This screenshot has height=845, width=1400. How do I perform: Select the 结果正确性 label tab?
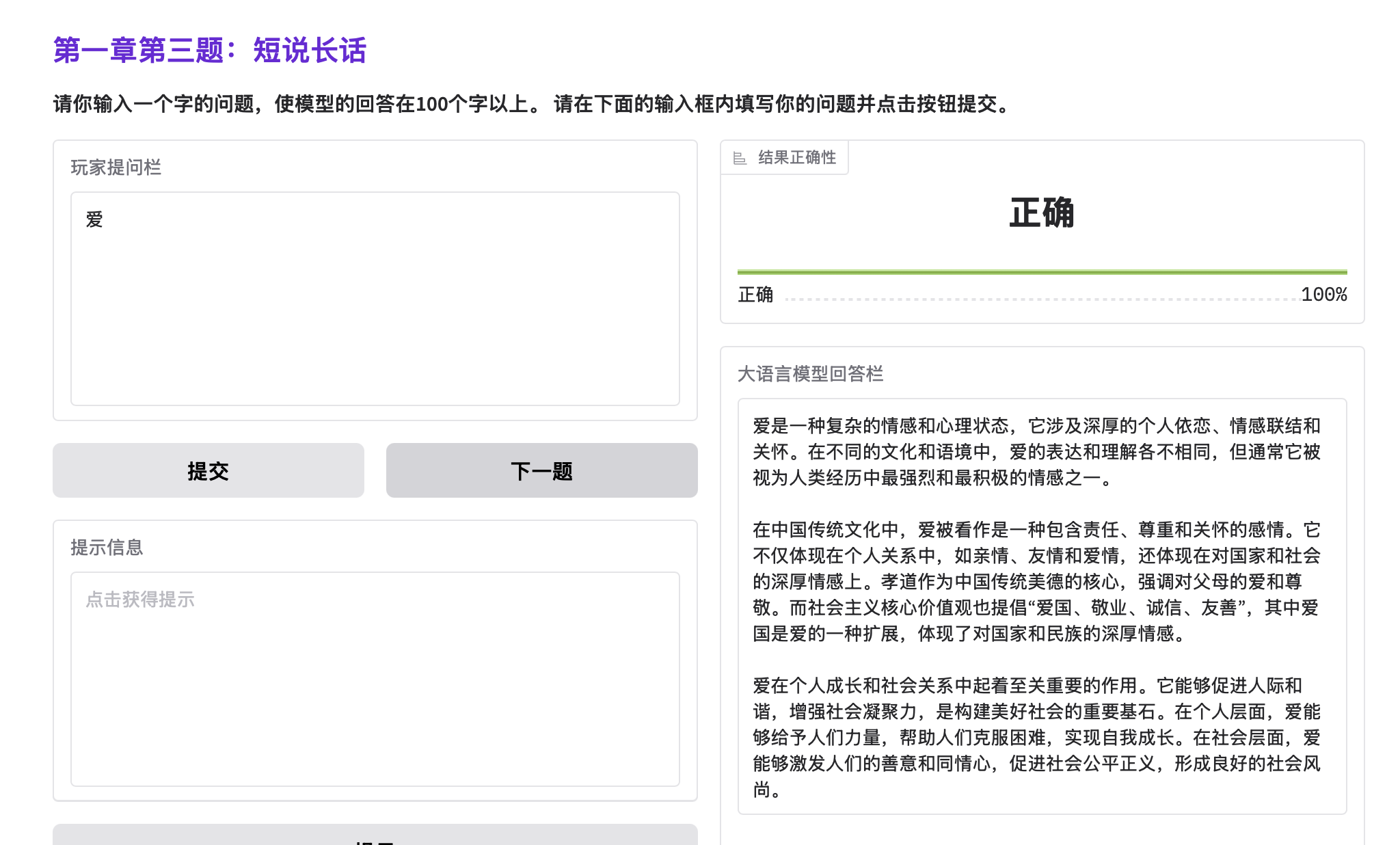pyautogui.click(x=796, y=158)
